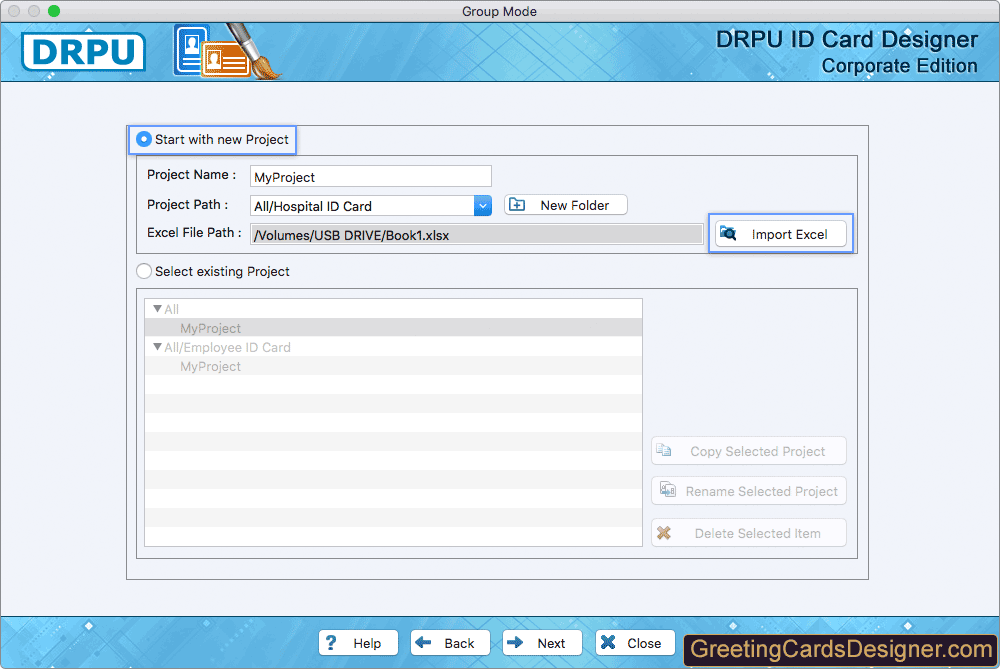
Task: Click Rename Selected Project button label
Action: [x=761, y=491]
